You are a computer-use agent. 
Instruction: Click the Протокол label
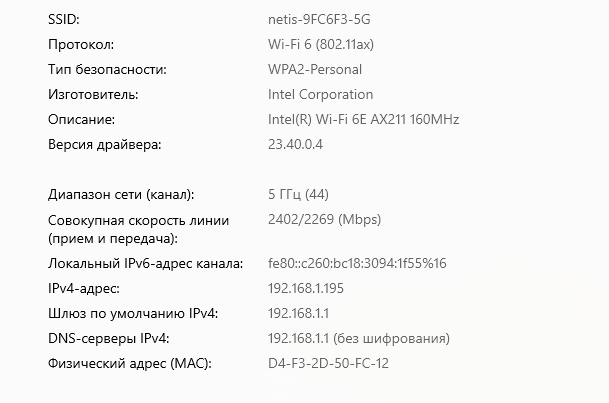coord(81,45)
